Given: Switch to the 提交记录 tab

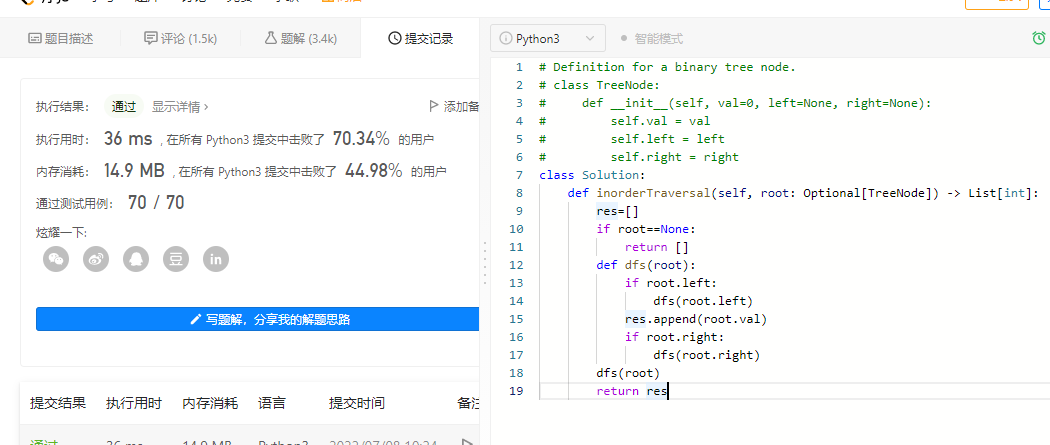Looking at the screenshot, I should [x=421, y=38].
